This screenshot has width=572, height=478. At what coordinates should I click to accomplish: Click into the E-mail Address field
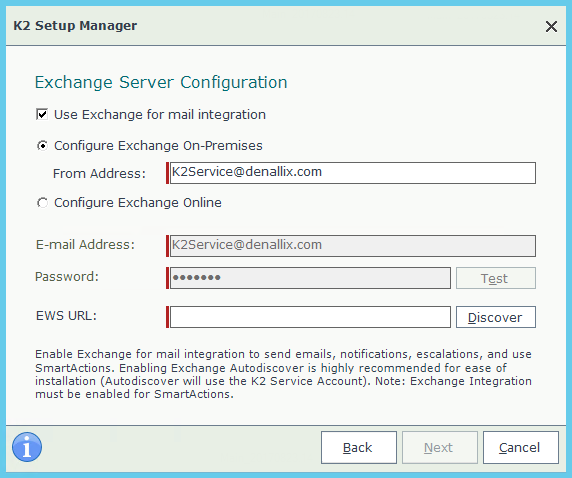[x=353, y=246]
